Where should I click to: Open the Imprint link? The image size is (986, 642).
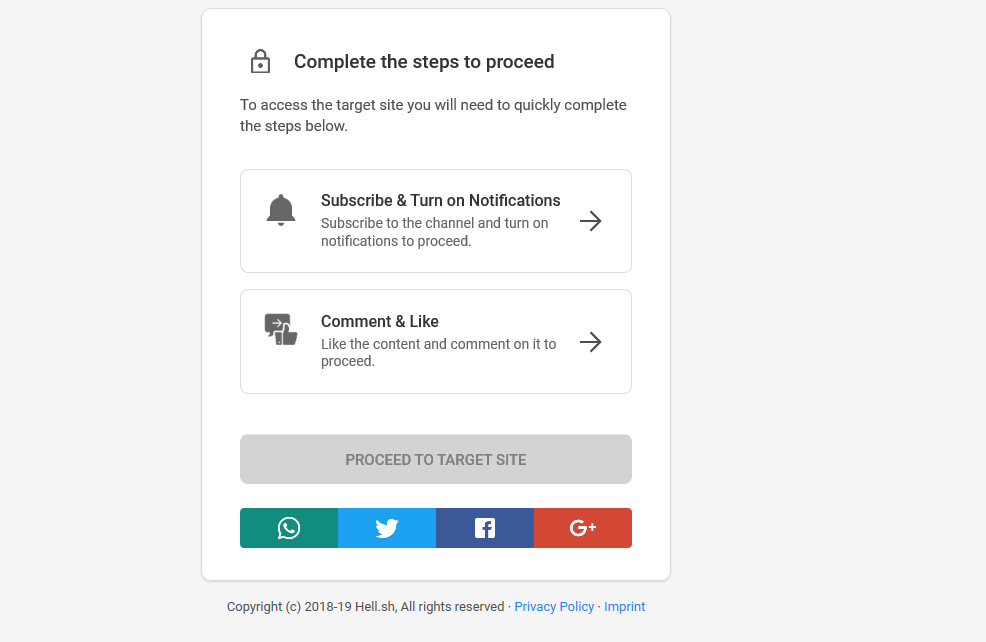pos(624,607)
